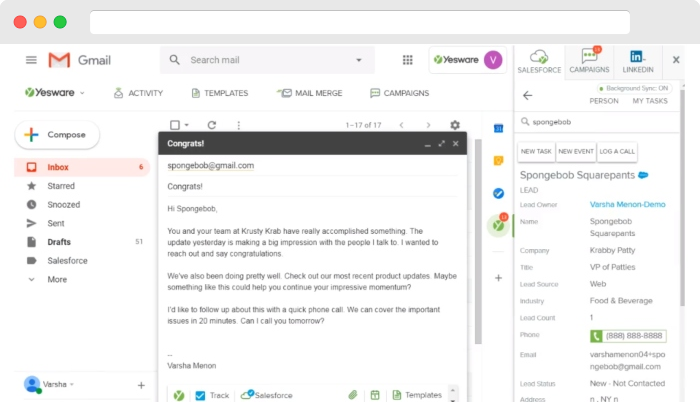This screenshot has height=402, width=700.
Task: Open the Salesforce cloud tab in sidebar
Action: [x=539, y=62]
